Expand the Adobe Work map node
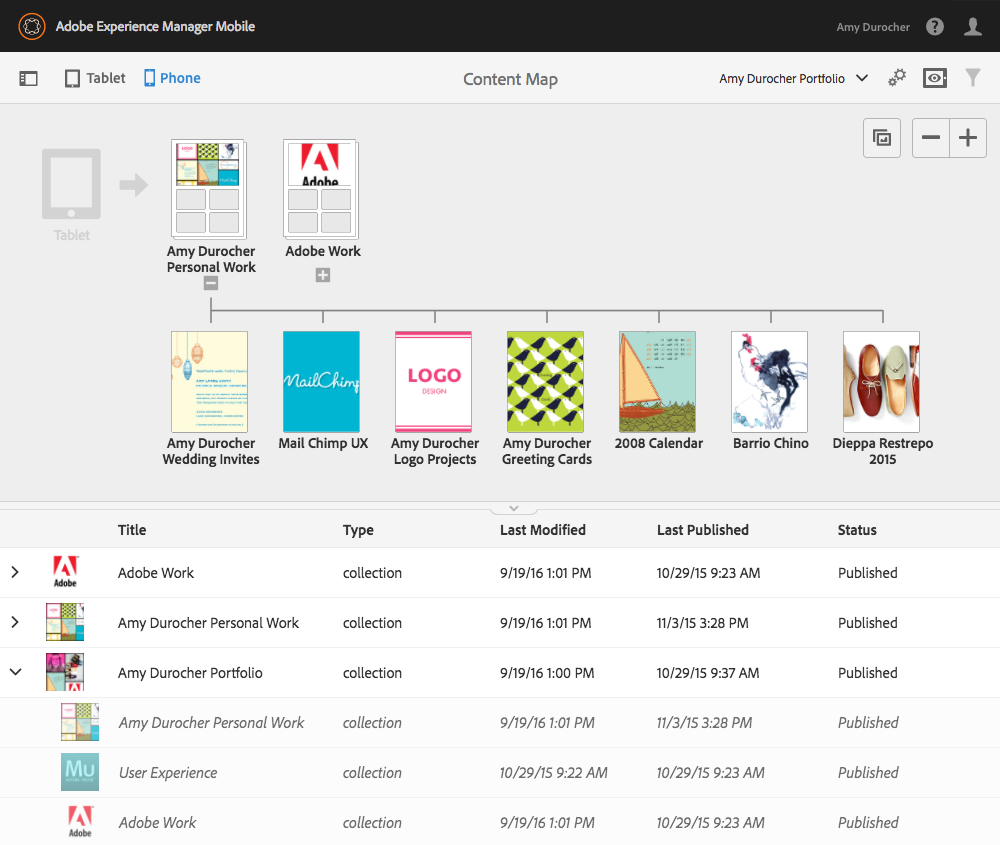 (323, 275)
